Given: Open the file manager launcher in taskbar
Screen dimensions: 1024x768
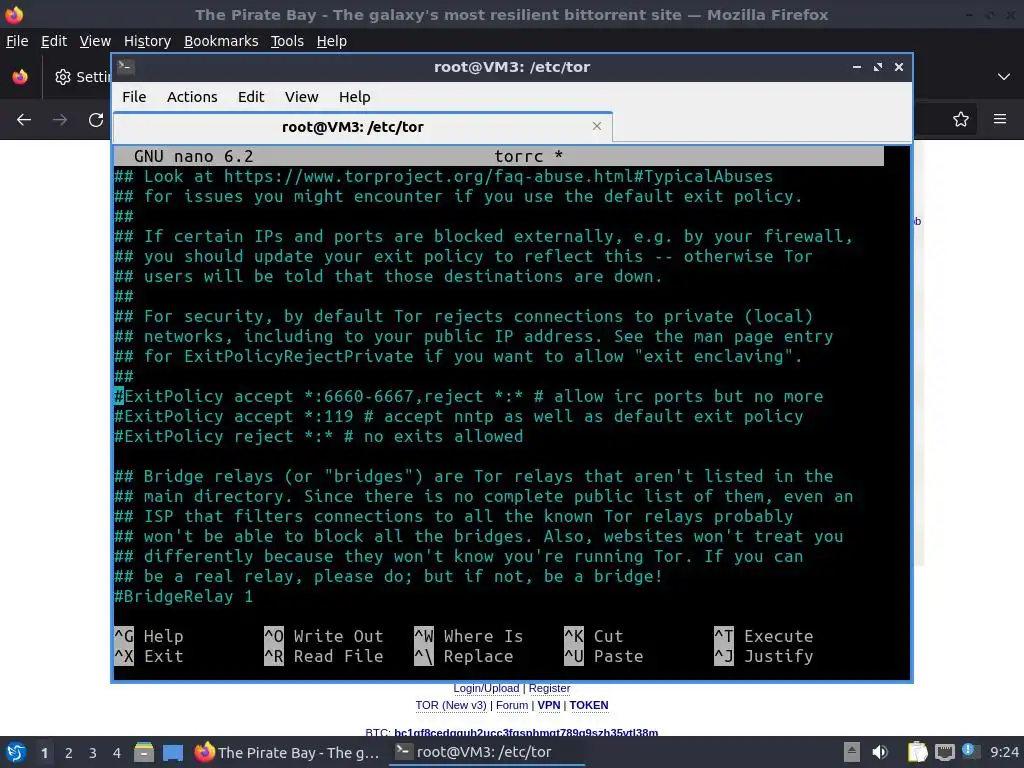Looking at the screenshot, I should 144,752.
